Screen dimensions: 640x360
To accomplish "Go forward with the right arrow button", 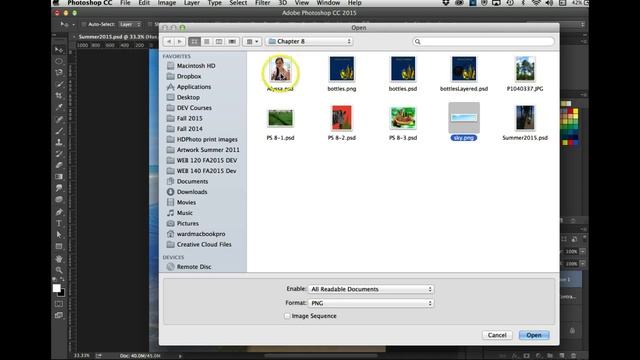I will tap(180, 41).
